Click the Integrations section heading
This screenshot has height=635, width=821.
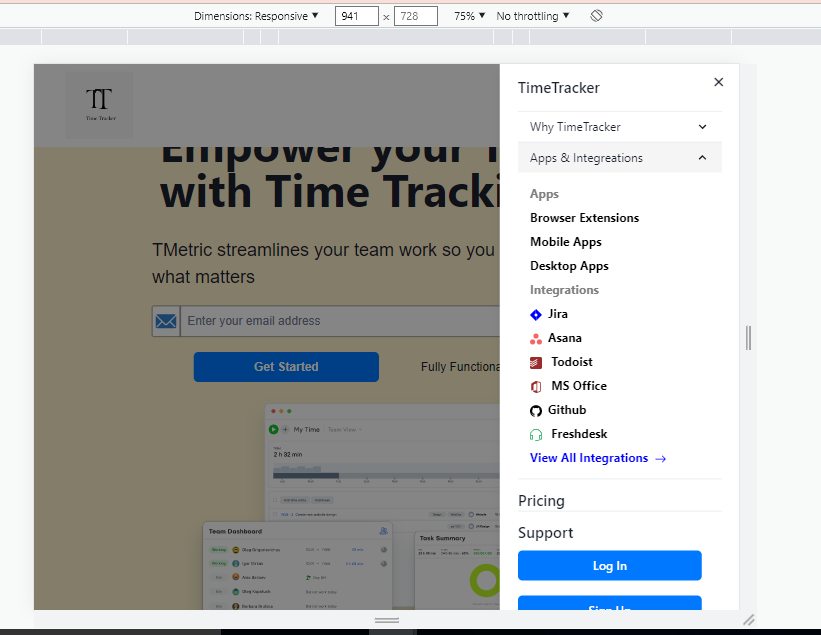(564, 290)
